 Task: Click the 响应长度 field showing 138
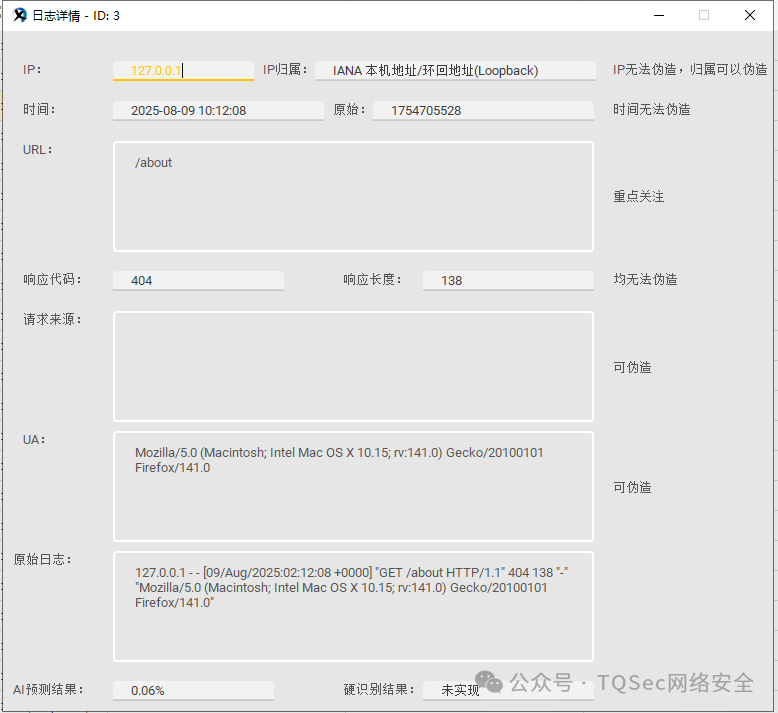point(508,280)
